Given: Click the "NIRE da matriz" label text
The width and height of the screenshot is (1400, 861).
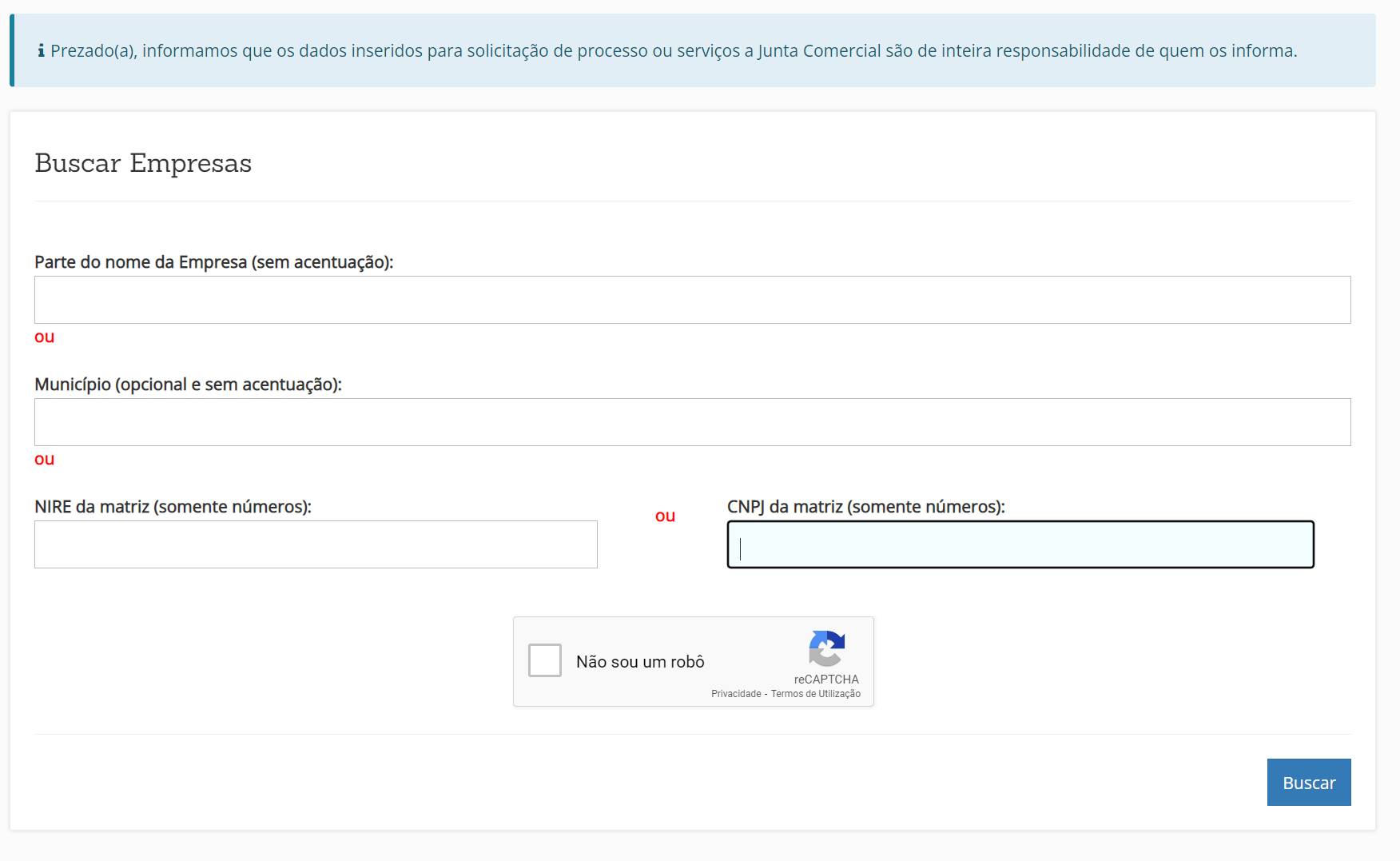Looking at the screenshot, I should coord(173,507).
